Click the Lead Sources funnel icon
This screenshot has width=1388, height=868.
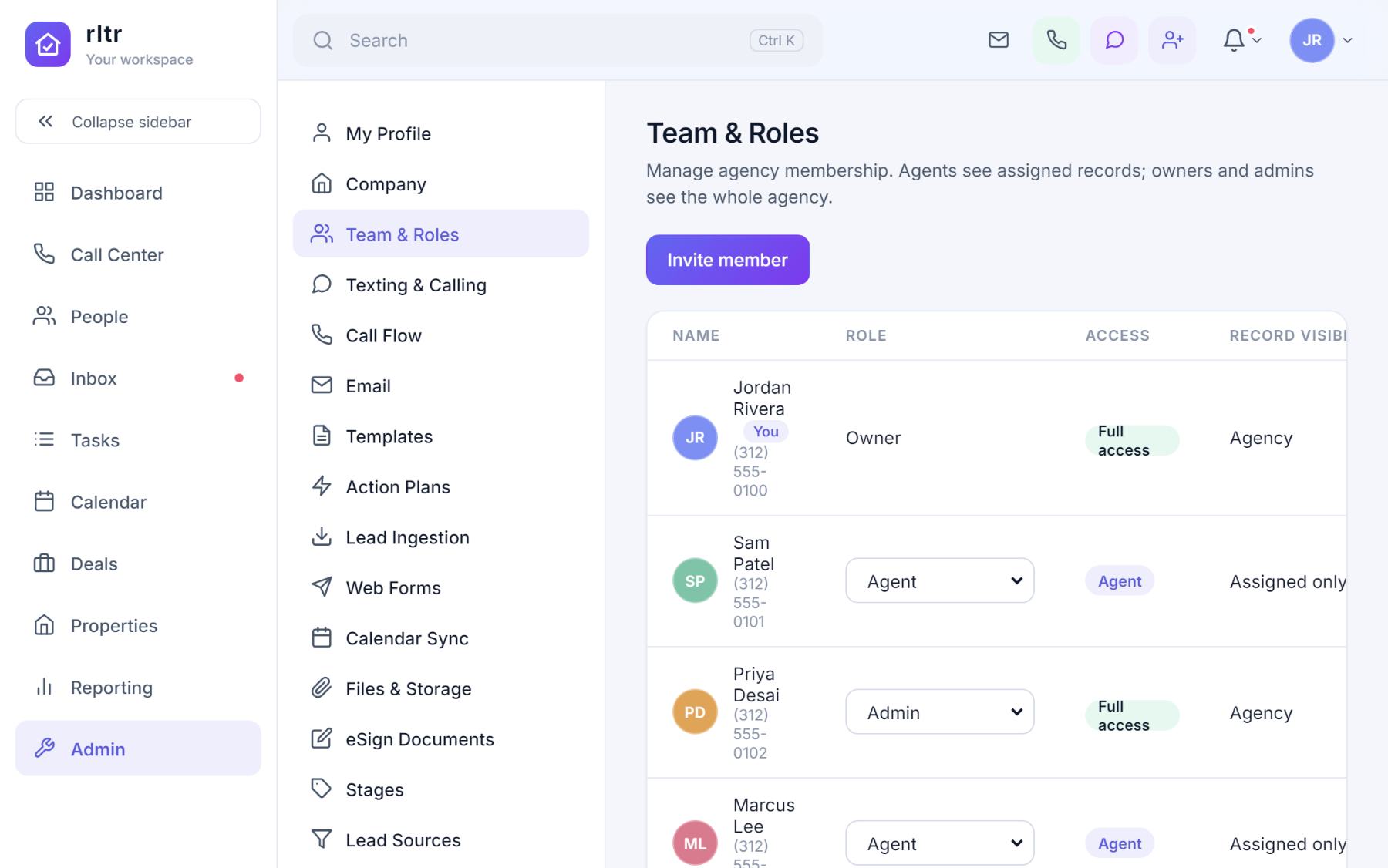(322, 839)
